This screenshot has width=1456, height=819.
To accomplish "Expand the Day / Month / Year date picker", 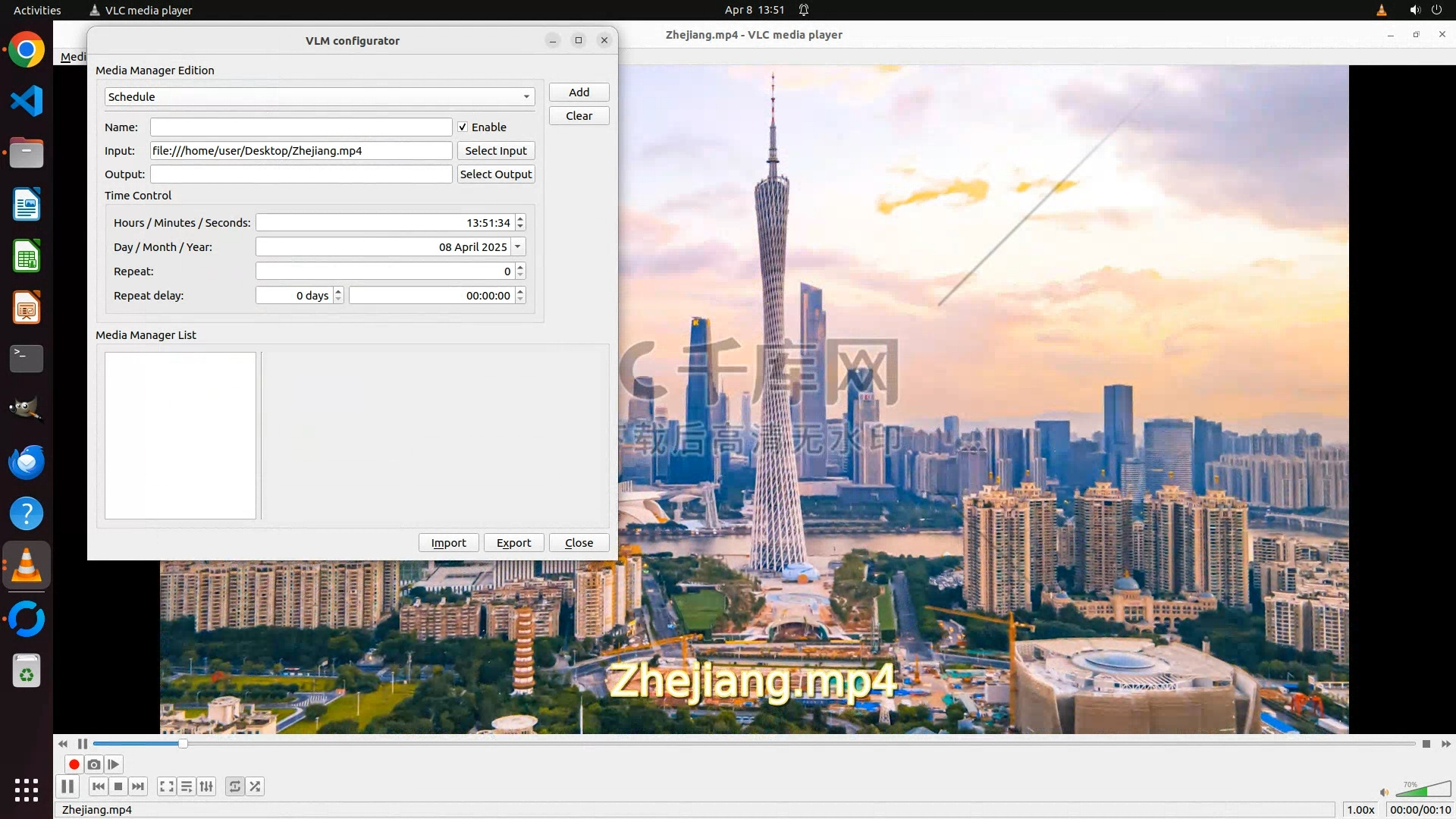I will point(518,247).
